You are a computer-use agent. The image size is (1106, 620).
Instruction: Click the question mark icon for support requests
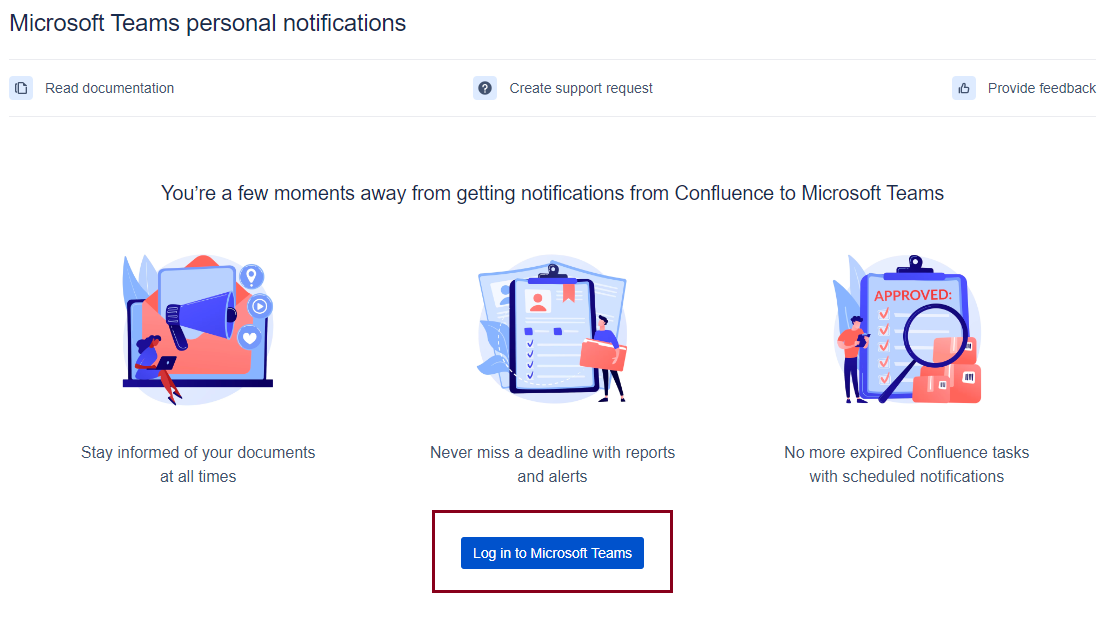[x=484, y=88]
